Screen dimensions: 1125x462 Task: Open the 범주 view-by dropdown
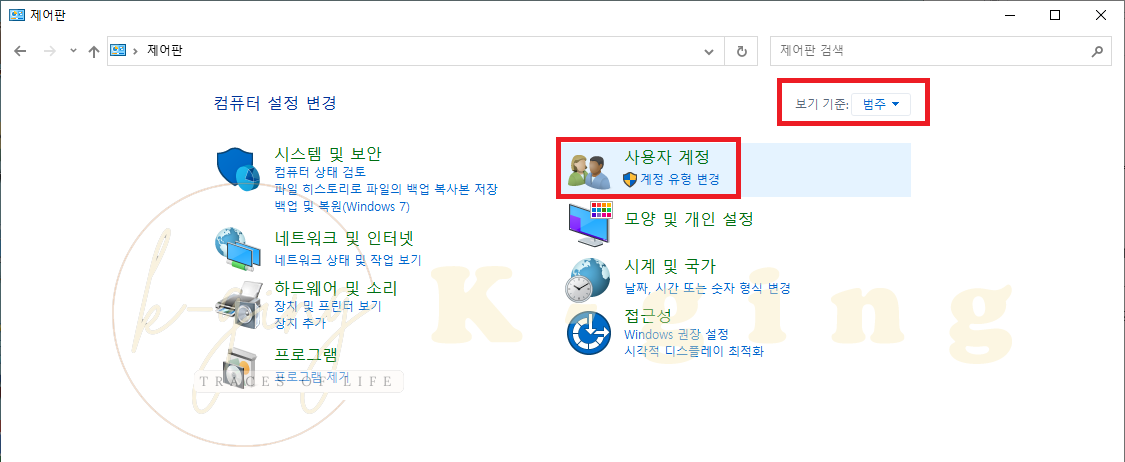click(x=881, y=105)
